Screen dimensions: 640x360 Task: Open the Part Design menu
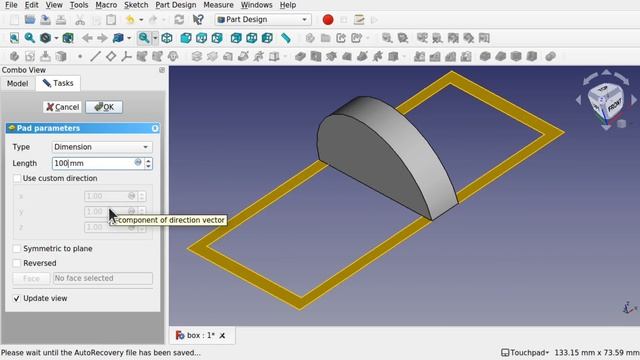pos(176,5)
